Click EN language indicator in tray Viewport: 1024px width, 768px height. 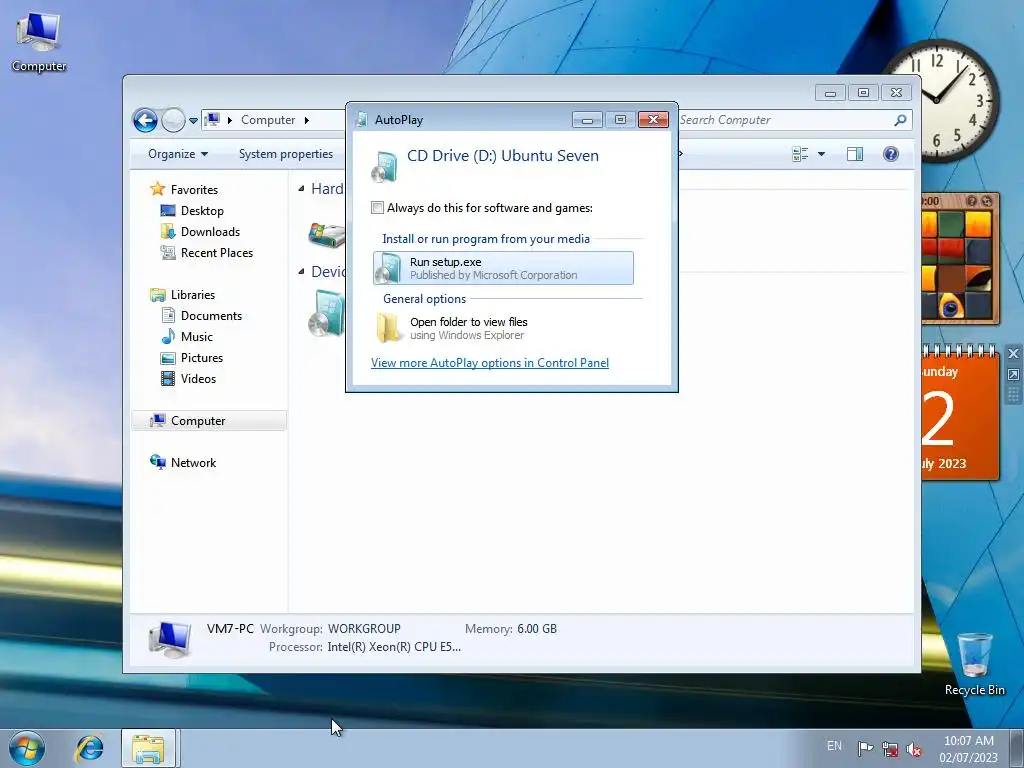click(x=834, y=746)
